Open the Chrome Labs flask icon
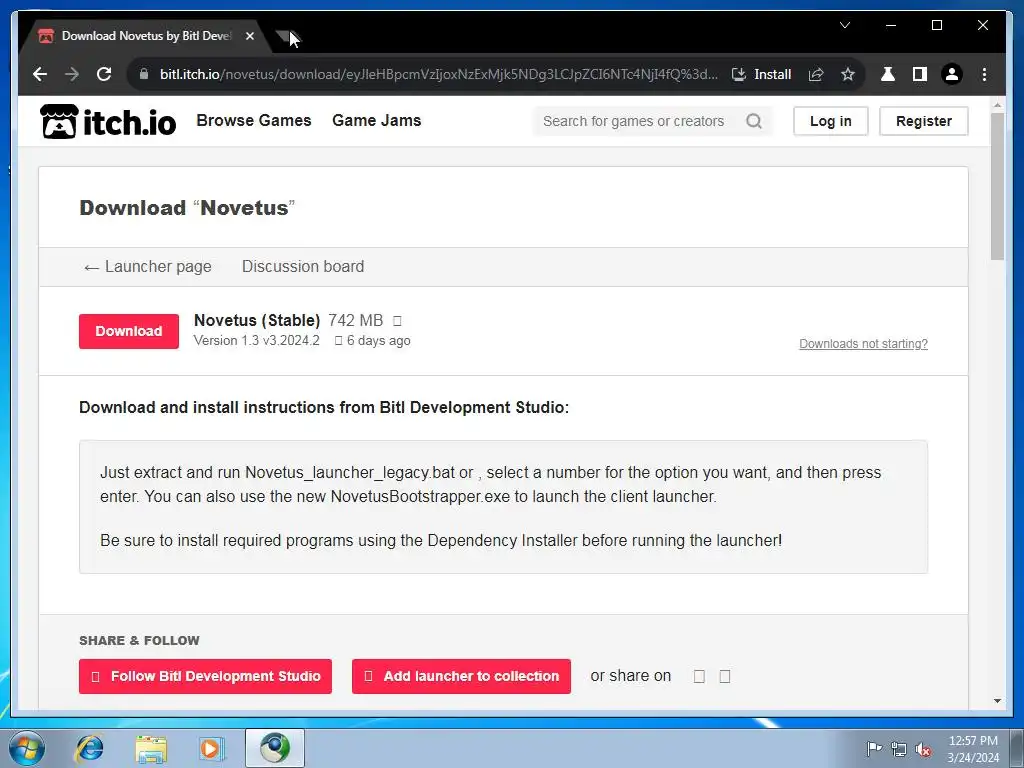 click(x=888, y=74)
